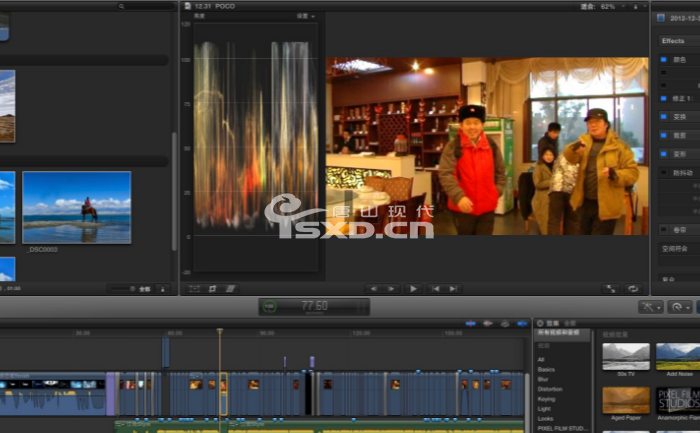Select the Crop tool icon below viewer
The height and width of the screenshot is (433, 700).
click(212, 289)
